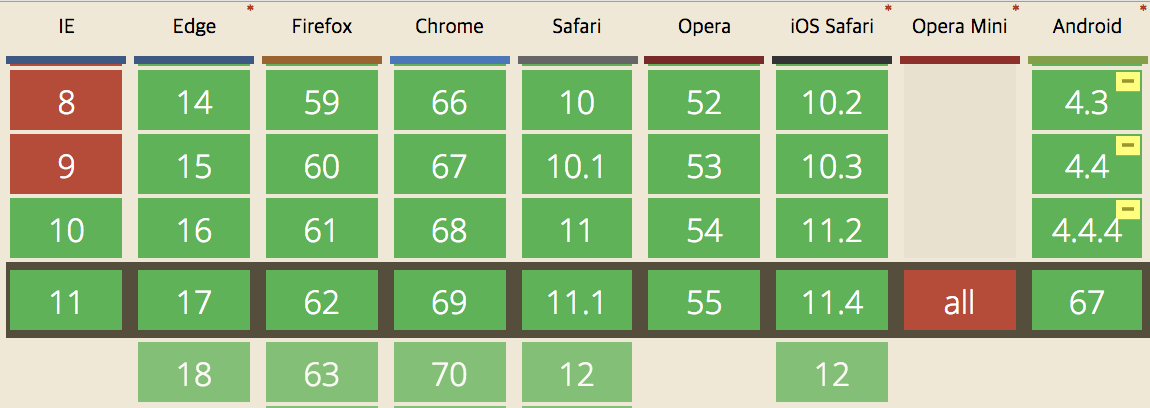Screen dimensions: 1150x408
Task: Select the Safari browser column header
Action: tap(577, 27)
